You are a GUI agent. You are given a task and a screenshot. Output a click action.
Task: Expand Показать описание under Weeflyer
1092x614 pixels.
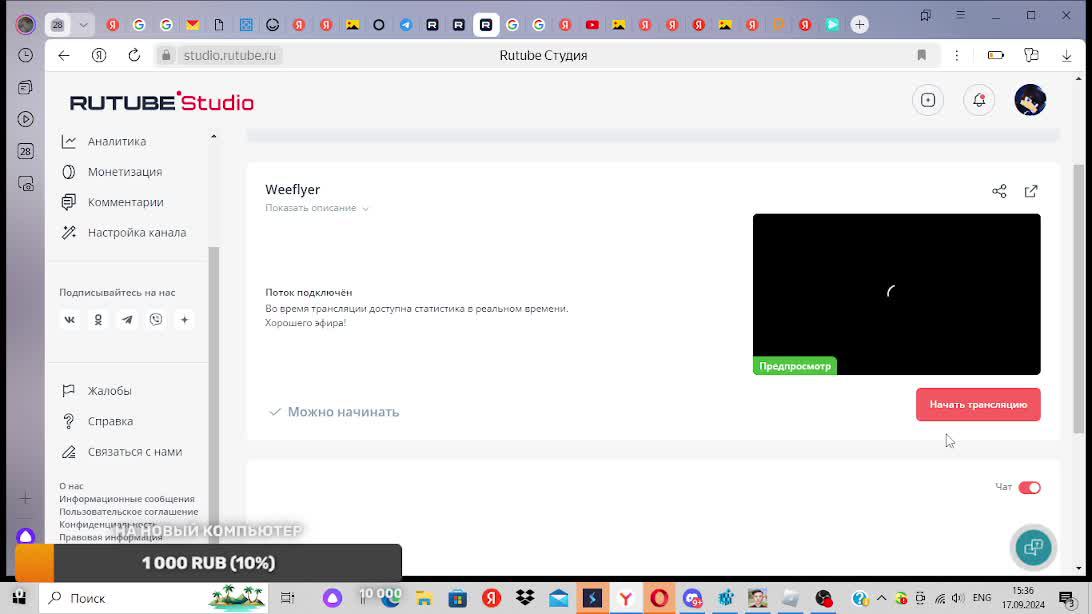pyautogui.click(x=317, y=208)
